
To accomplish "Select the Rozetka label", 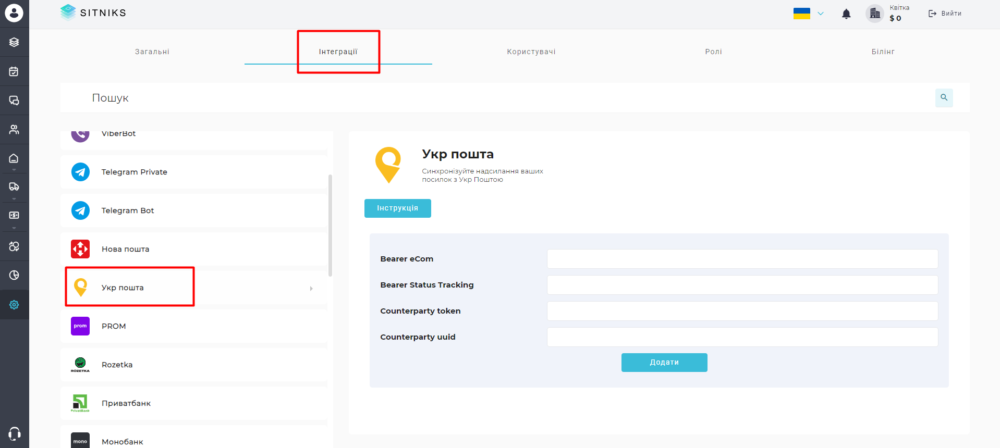I will [x=117, y=365].
